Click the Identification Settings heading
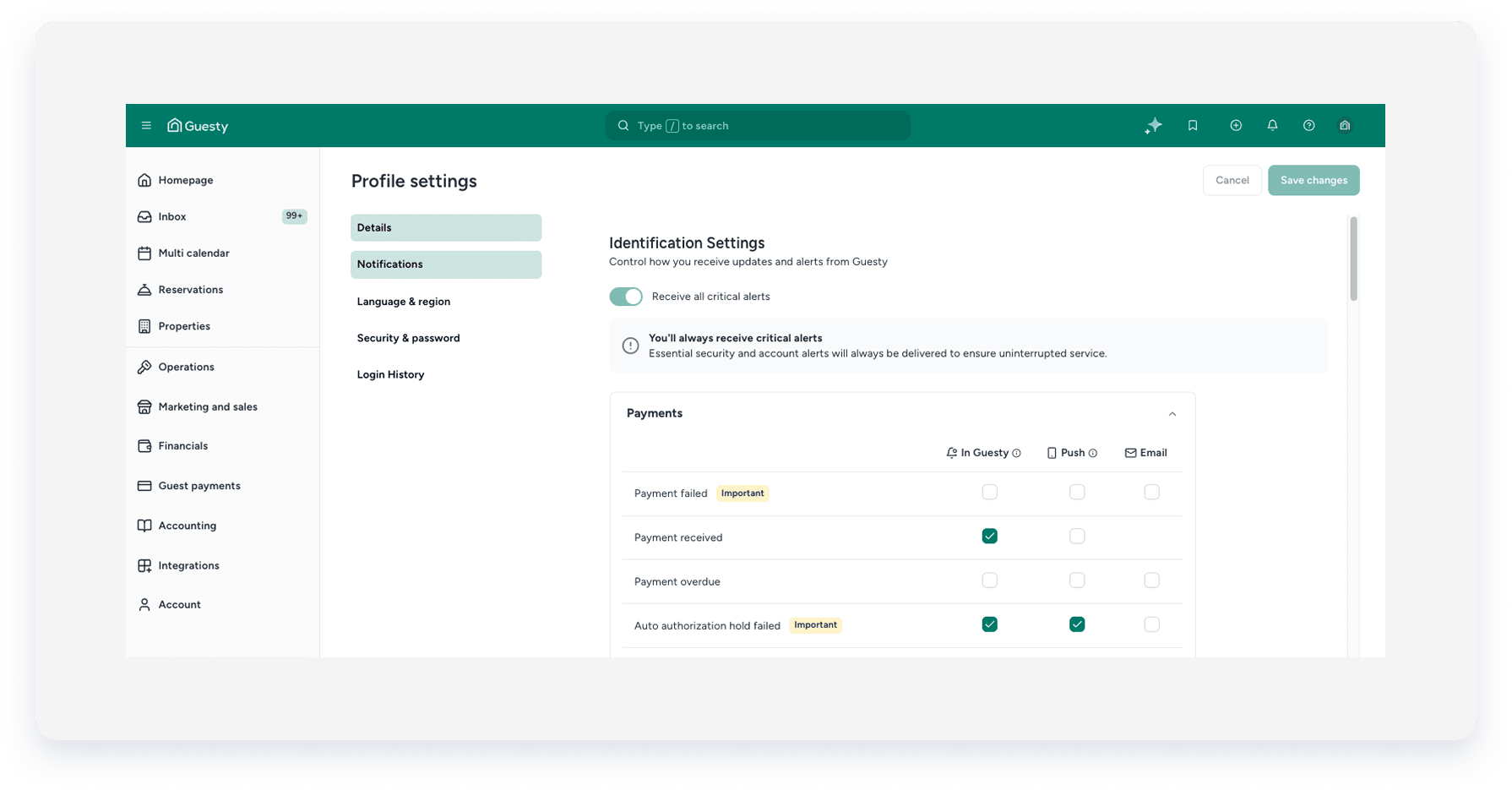Viewport: 1512px width, 790px height. [x=687, y=242]
